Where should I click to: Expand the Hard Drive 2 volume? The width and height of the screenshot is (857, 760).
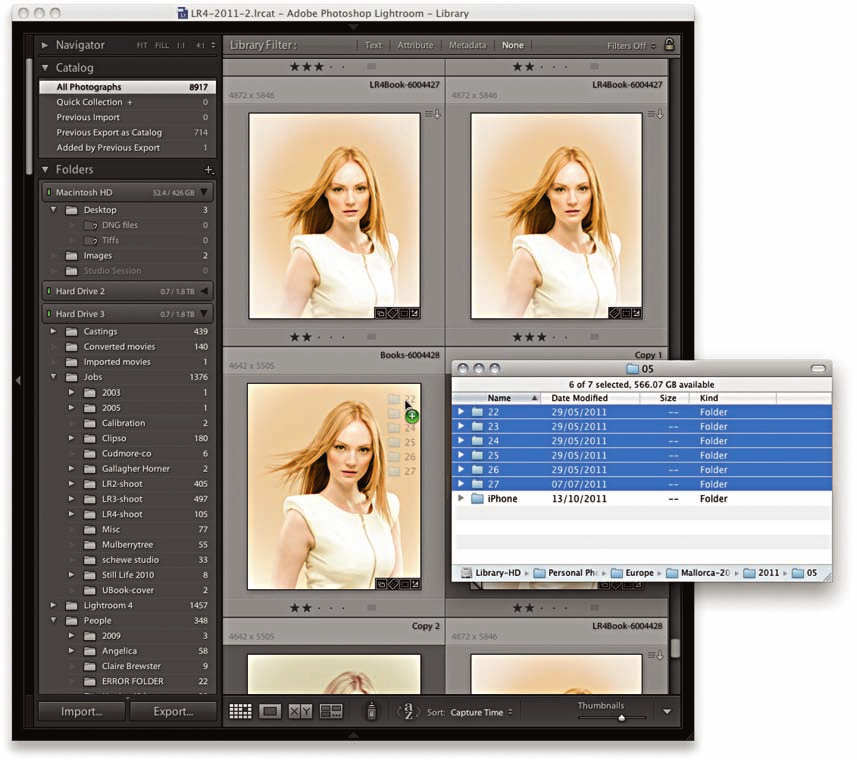(x=204, y=291)
